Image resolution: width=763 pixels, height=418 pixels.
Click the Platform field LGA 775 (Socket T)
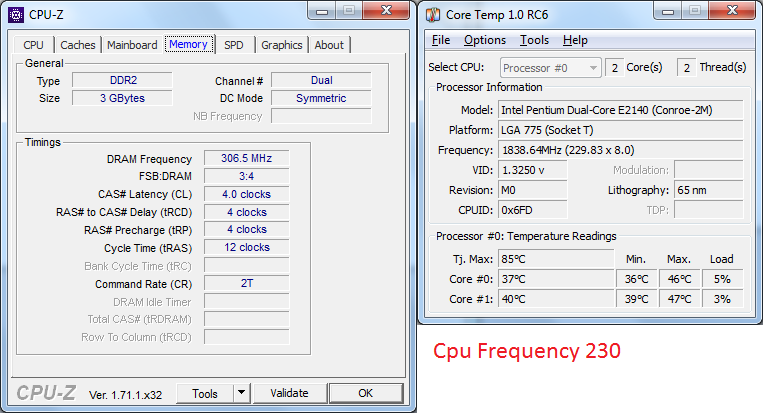(620, 130)
